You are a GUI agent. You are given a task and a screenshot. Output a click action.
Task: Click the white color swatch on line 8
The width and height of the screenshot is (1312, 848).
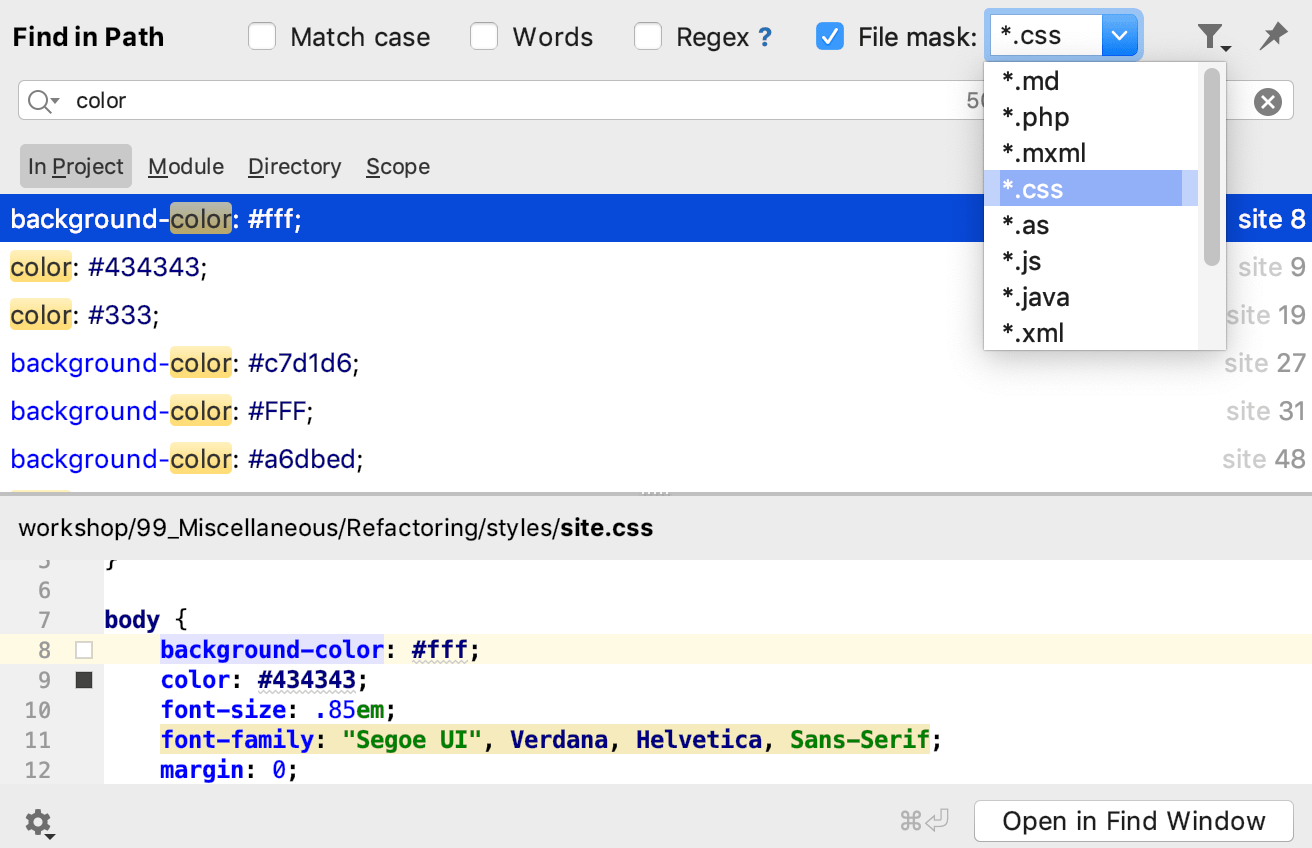pos(84,650)
